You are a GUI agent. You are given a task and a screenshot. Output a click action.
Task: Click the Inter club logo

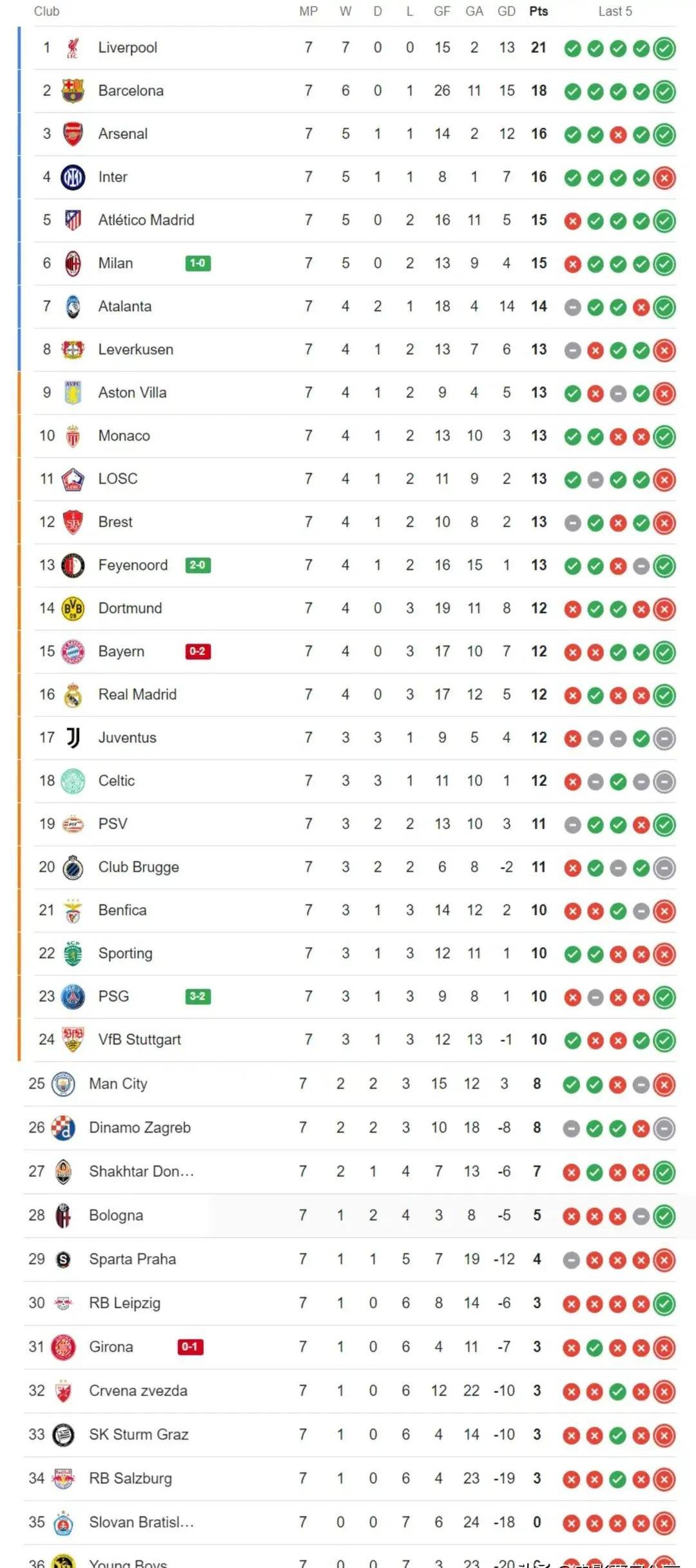[x=73, y=177]
